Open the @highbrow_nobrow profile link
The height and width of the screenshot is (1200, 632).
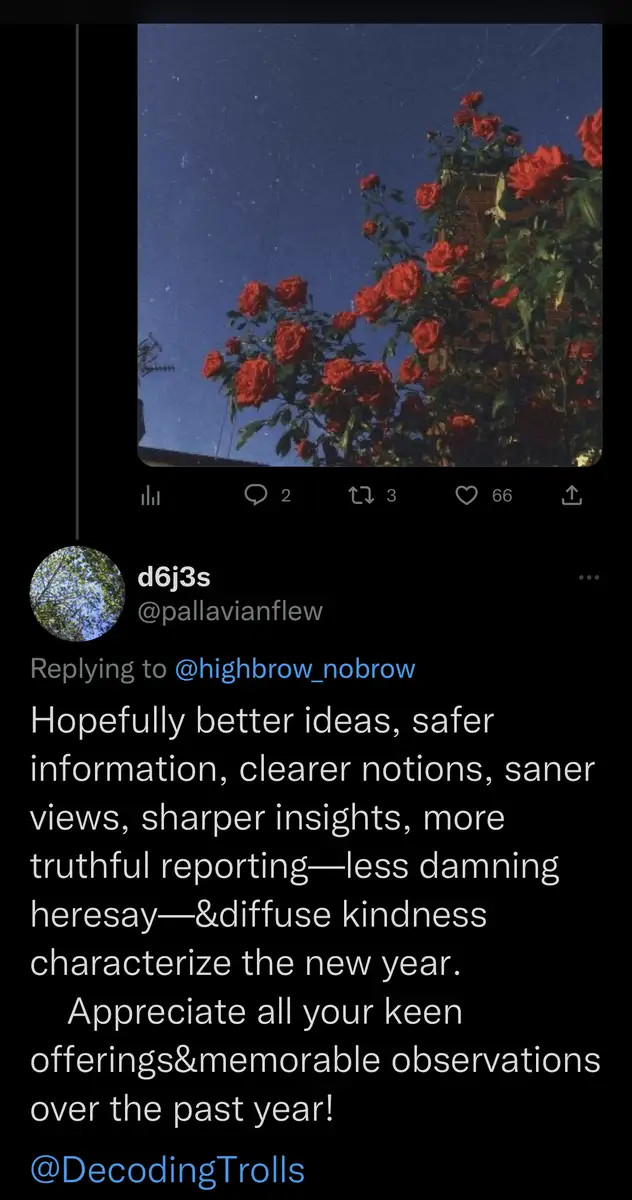pos(295,669)
